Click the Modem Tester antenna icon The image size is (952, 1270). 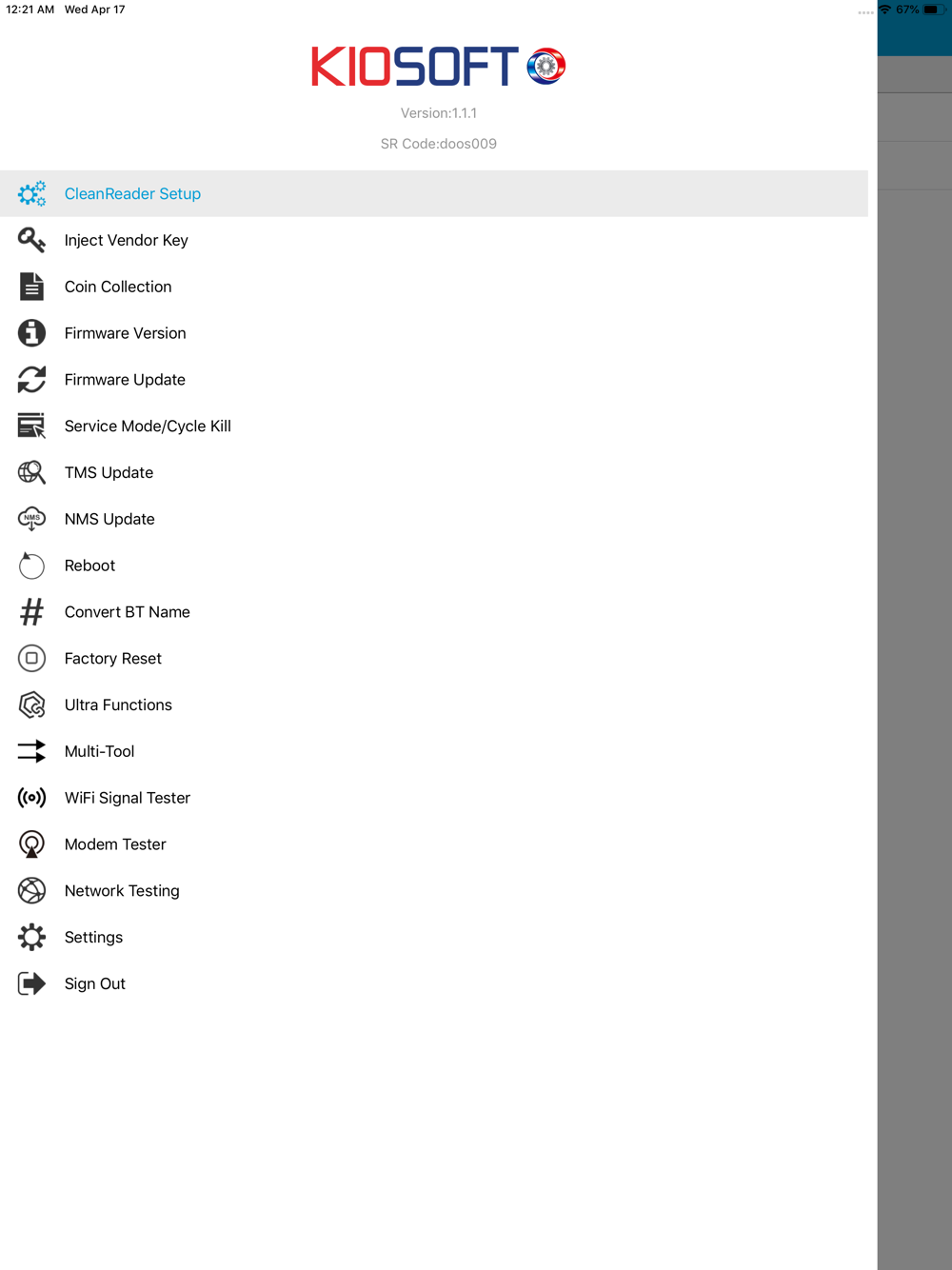pyautogui.click(x=31, y=844)
